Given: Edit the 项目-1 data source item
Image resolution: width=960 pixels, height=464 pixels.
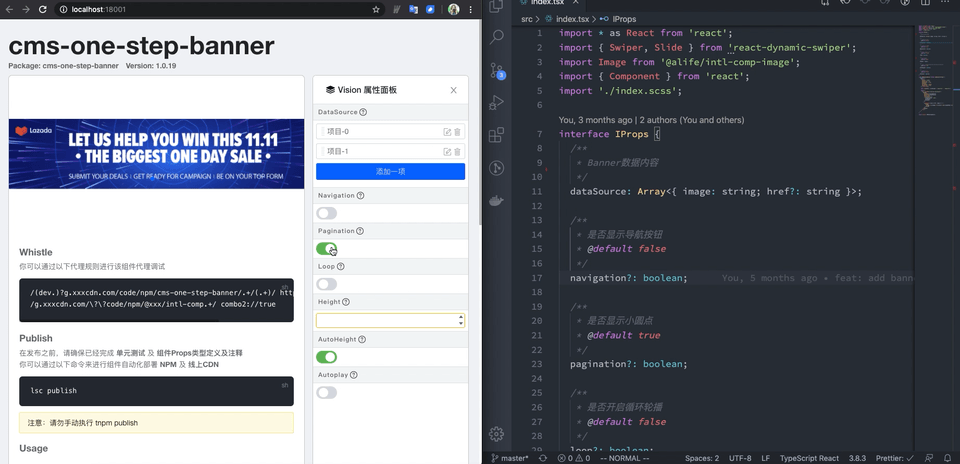Looking at the screenshot, I should point(447,151).
